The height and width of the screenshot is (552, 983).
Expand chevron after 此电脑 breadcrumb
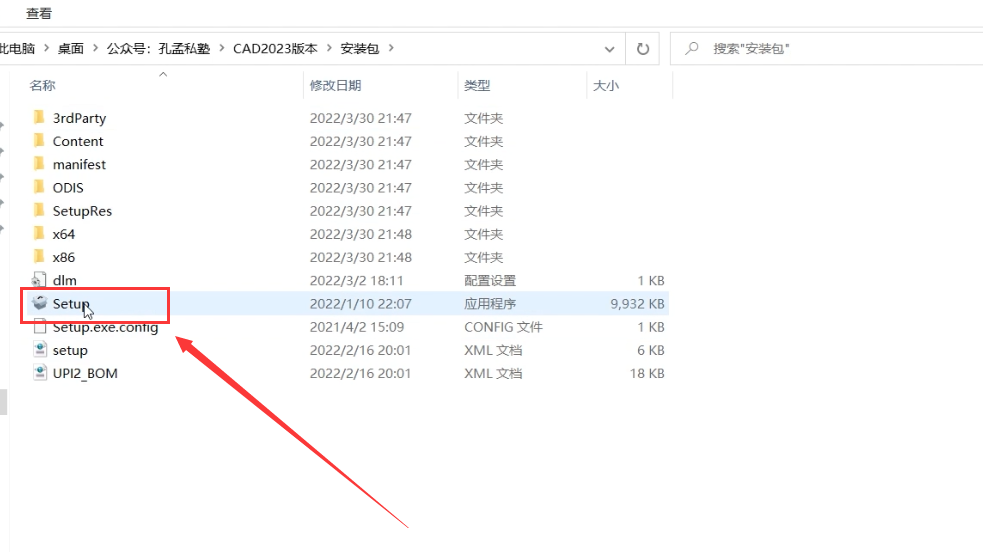(x=46, y=48)
